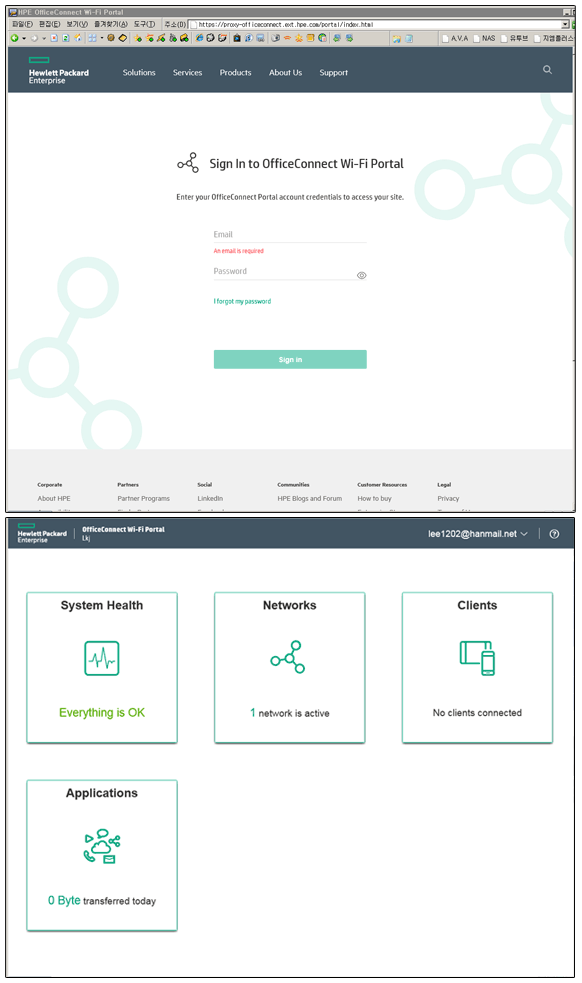Click the Hewlett Packard Enterprise logo in header
This screenshot has width=582, height=983.
[x=58, y=71]
